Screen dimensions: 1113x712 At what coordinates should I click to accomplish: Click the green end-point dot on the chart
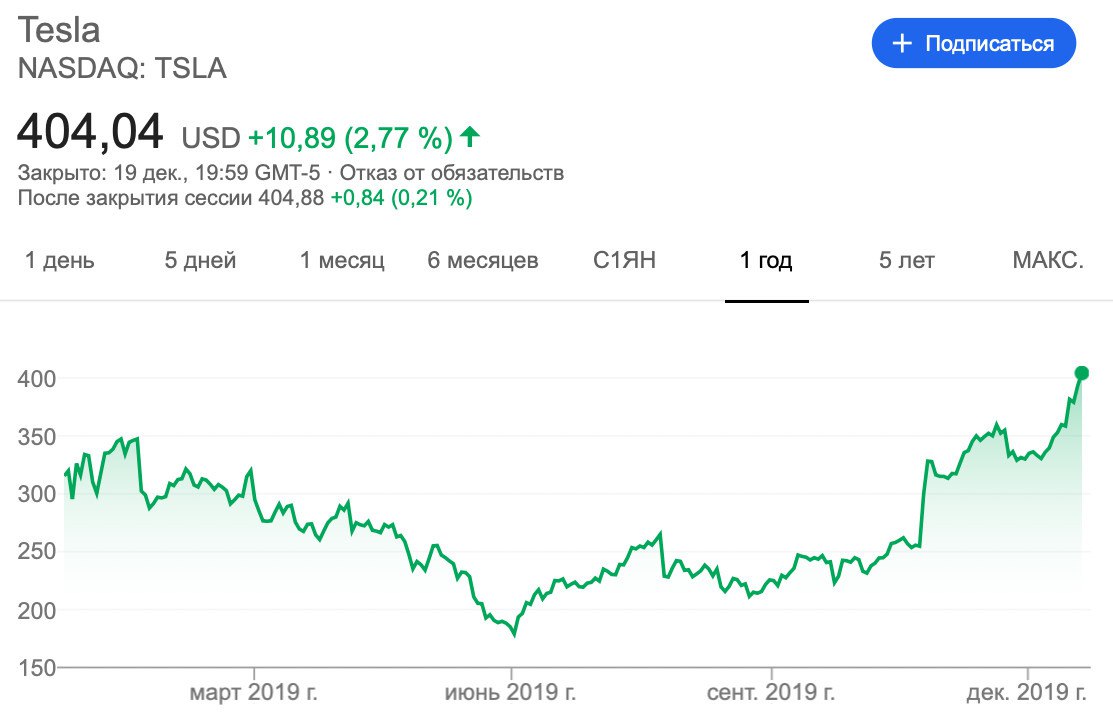1081,373
